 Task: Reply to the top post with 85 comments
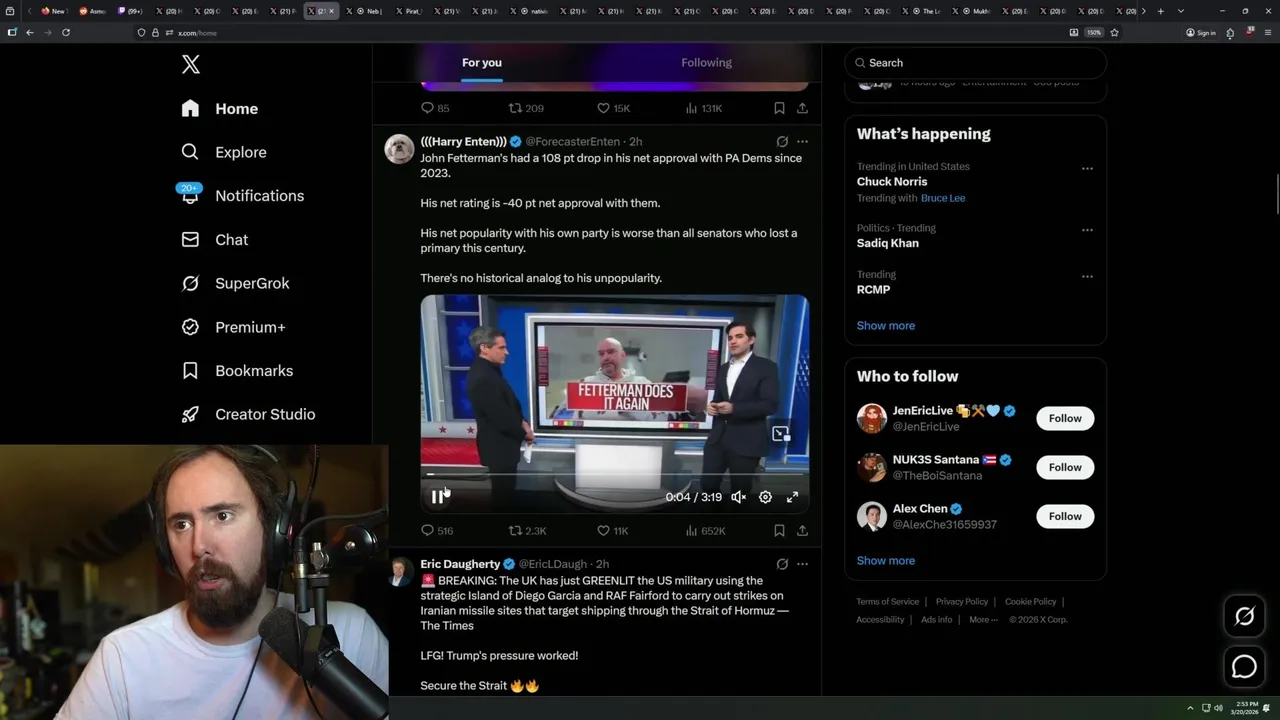435,108
